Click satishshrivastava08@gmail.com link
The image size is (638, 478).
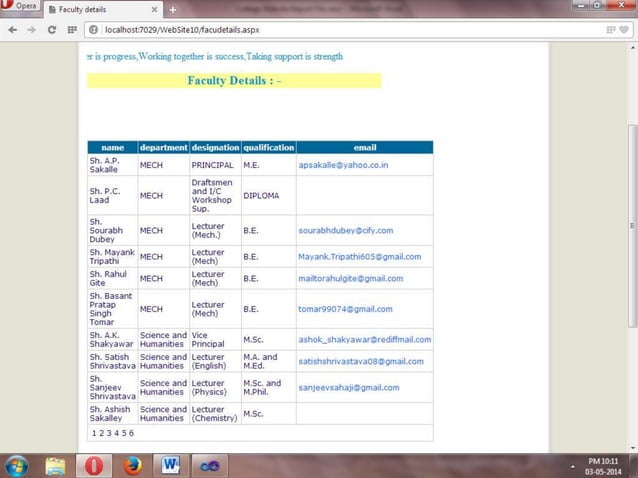361,362
